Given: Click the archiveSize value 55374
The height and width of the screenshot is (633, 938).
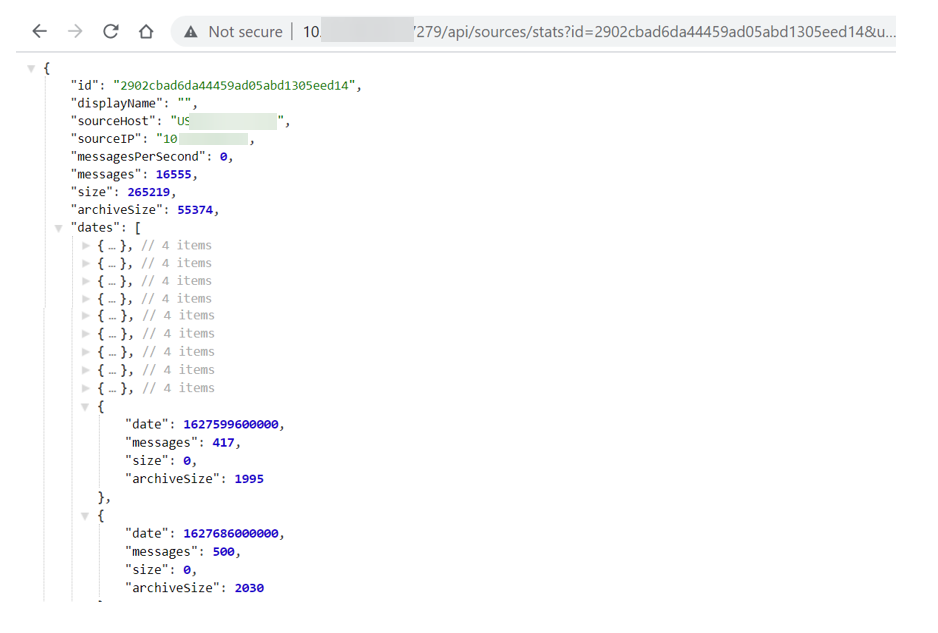Looking at the screenshot, I should (194, 210).
